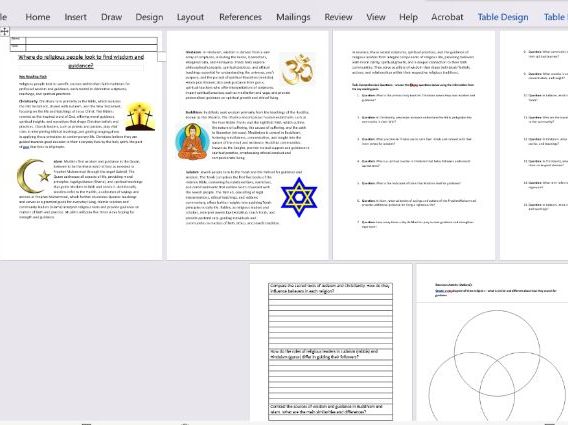Select the Buddha illustration

point(192,141)
